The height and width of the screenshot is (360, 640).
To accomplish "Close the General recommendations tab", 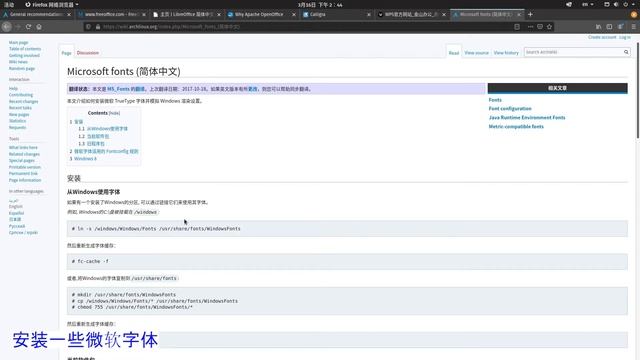I will click(69, 14).
